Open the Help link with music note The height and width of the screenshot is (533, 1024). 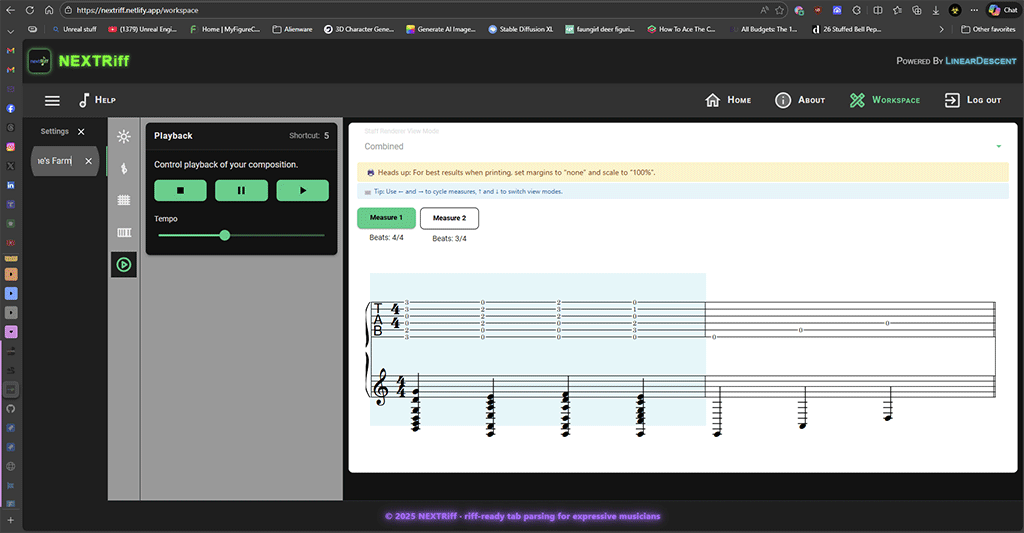[x=97, y=100]
